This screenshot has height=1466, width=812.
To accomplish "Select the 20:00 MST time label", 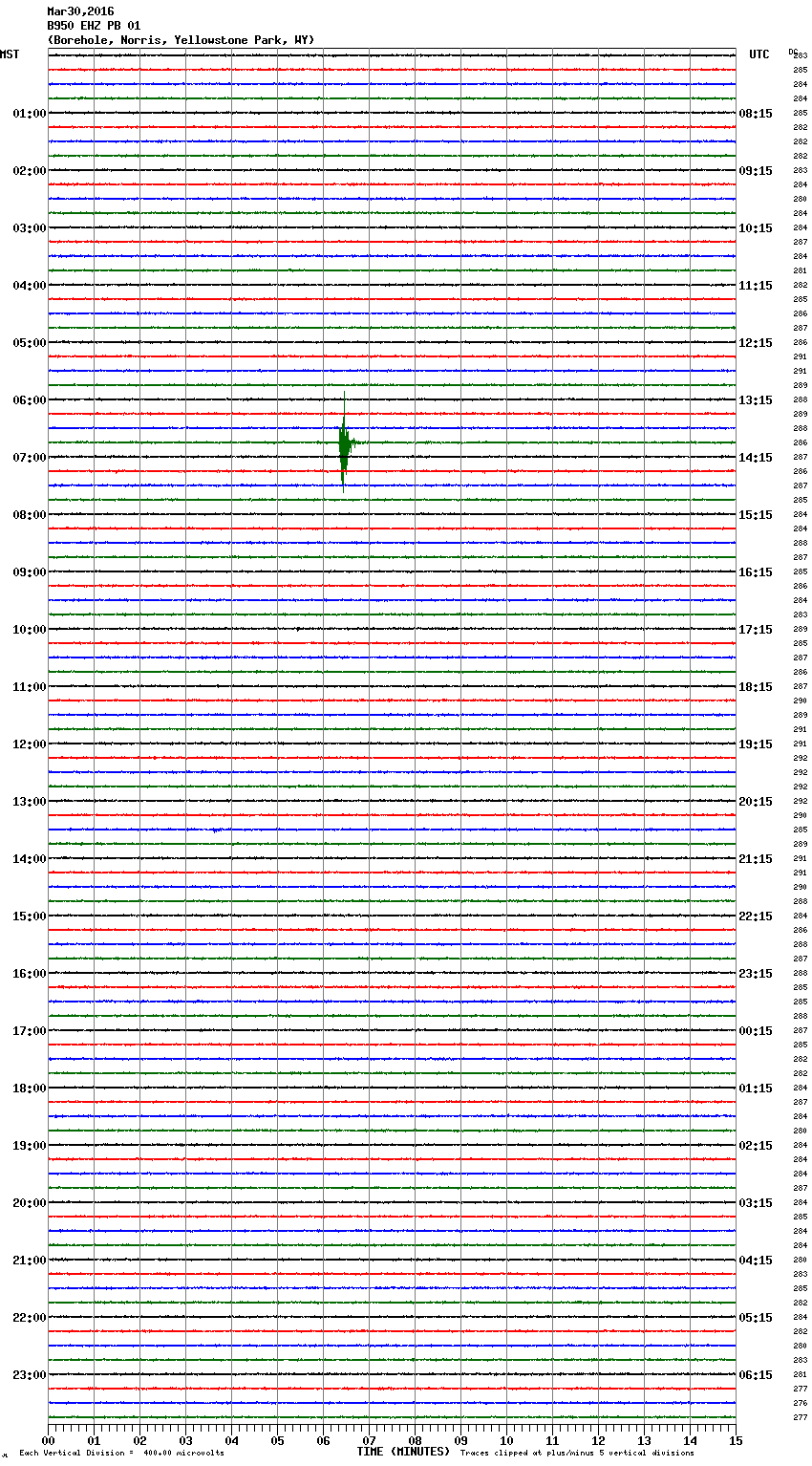I will coord(29,1203).
